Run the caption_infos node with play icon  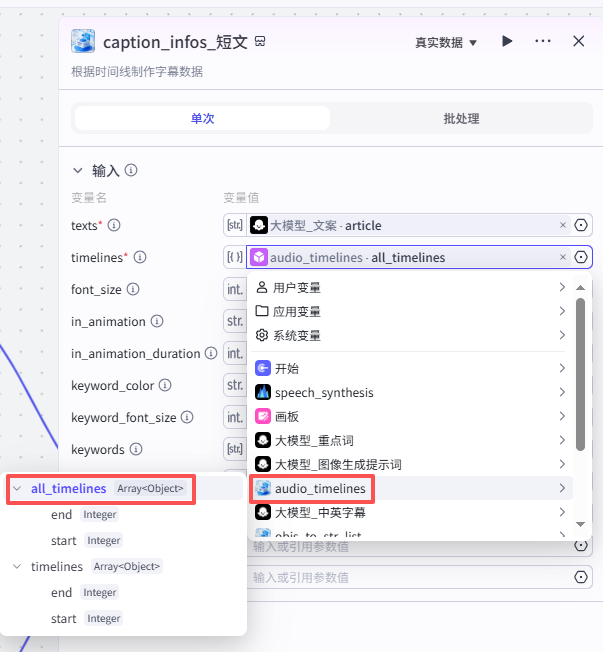[x=507, y=41]
